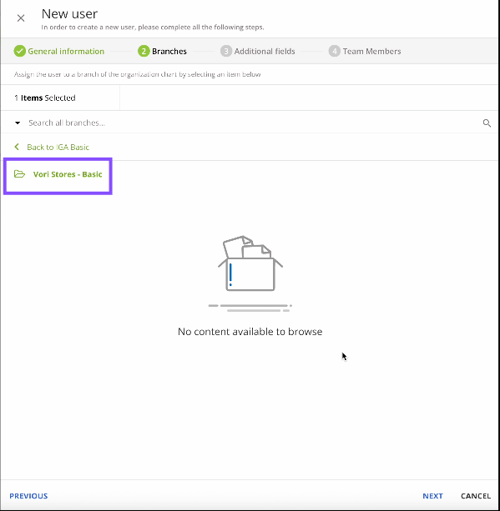Image resolution: width=500 pixels, height=511 pixels.
Task: Follow the Back to IGA Basic link
Action: [58, 147]
